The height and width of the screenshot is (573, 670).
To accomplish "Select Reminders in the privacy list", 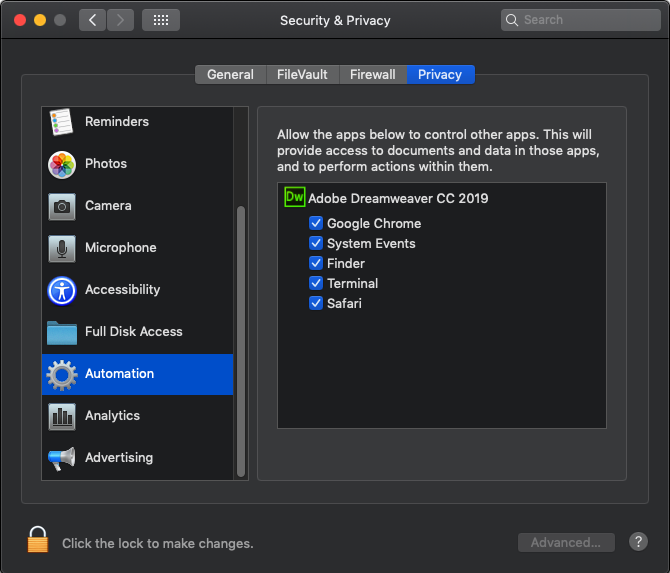I will [x=137, y=122].
